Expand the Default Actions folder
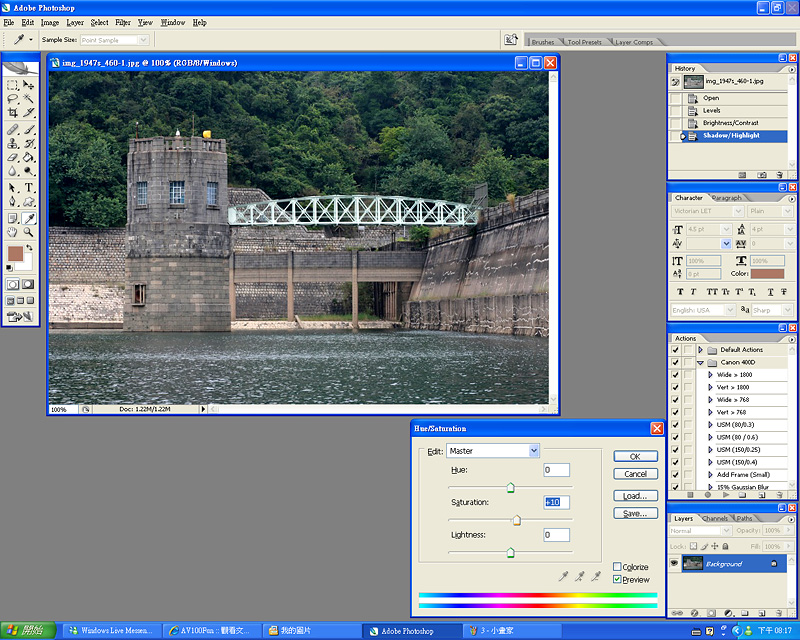 pyautogui.click(x=701, y=350)
